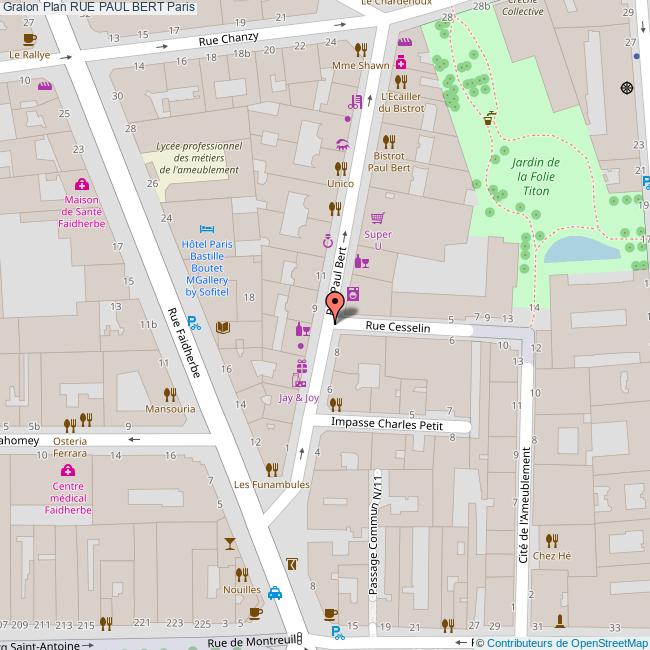Select the Mansouria restaurant icon
This screenshot has width=650, height=650.
[x=170, y=394]
